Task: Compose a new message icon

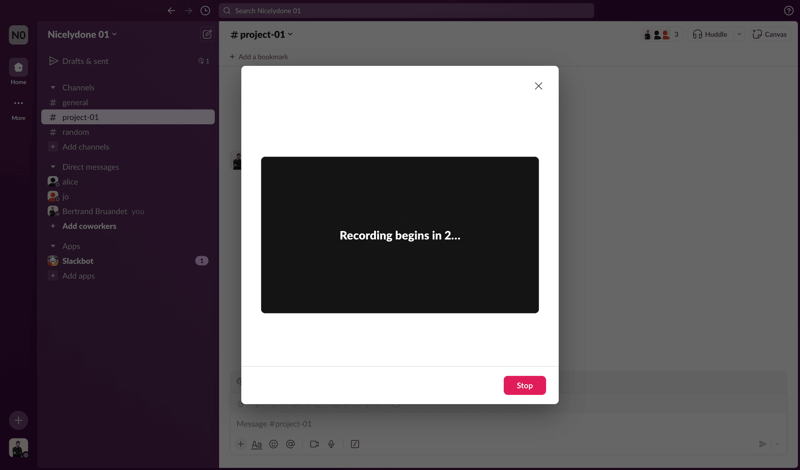Action: click(207, 34)
